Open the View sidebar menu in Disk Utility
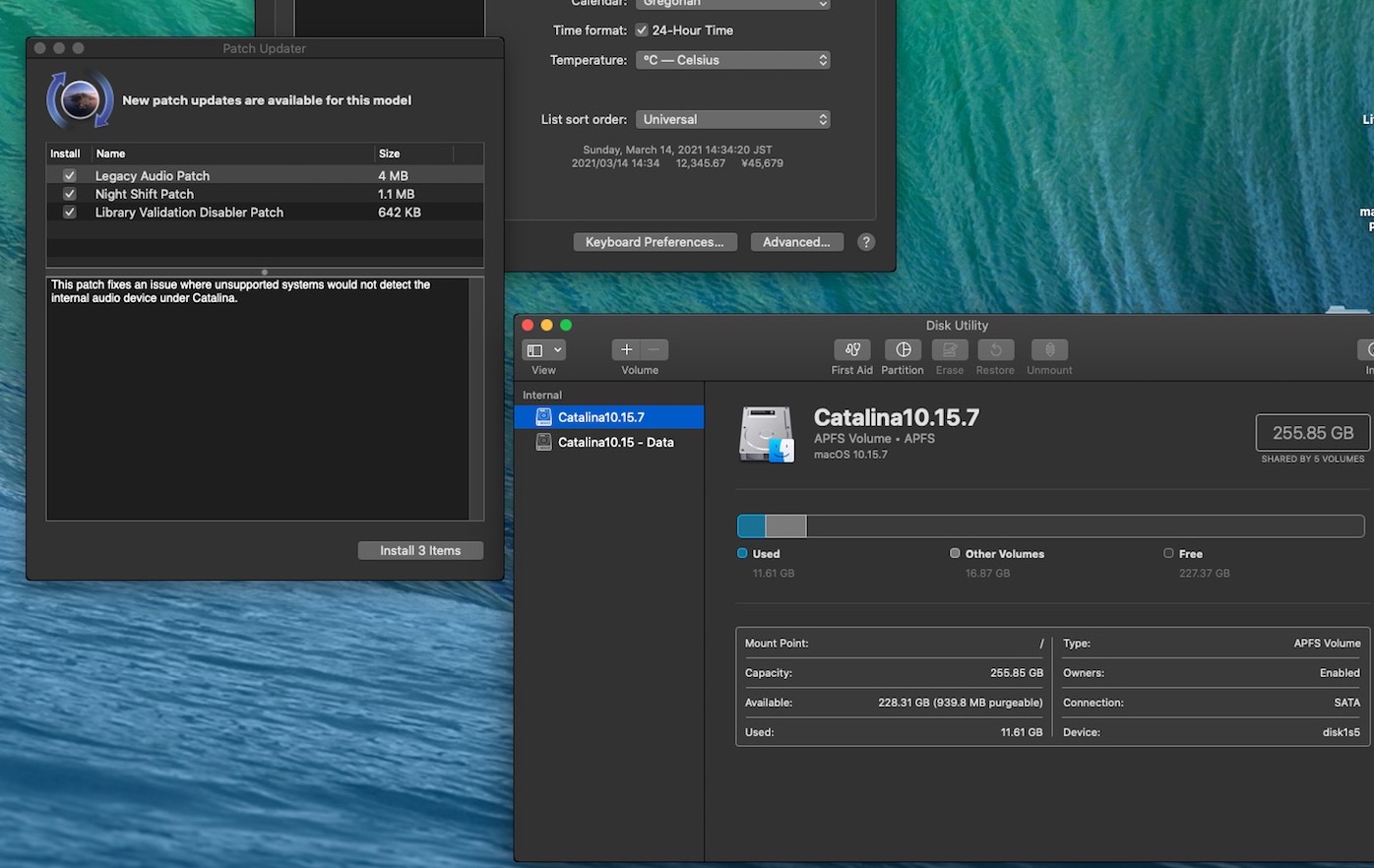Image resolution: width=1374 pixels, height=868 pixels. (543, 349)
